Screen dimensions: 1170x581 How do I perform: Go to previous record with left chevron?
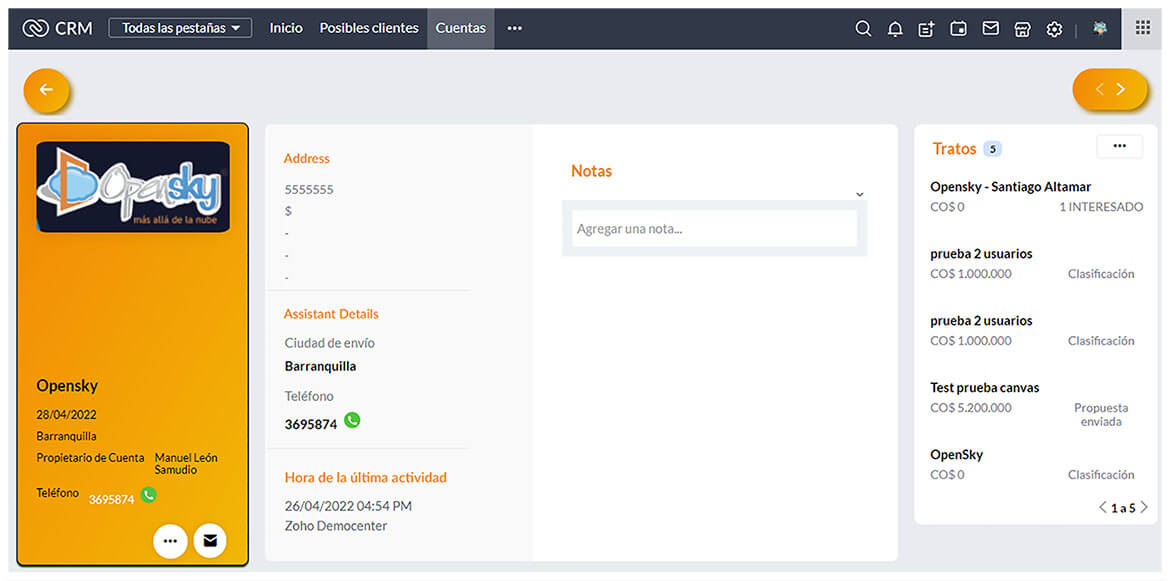click(1099, 89)
